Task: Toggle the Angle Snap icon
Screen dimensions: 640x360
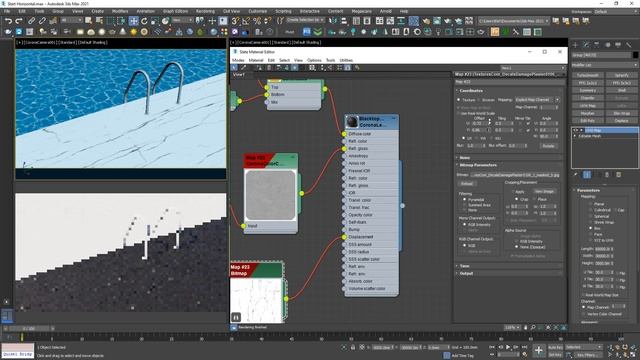Action: 246,20
